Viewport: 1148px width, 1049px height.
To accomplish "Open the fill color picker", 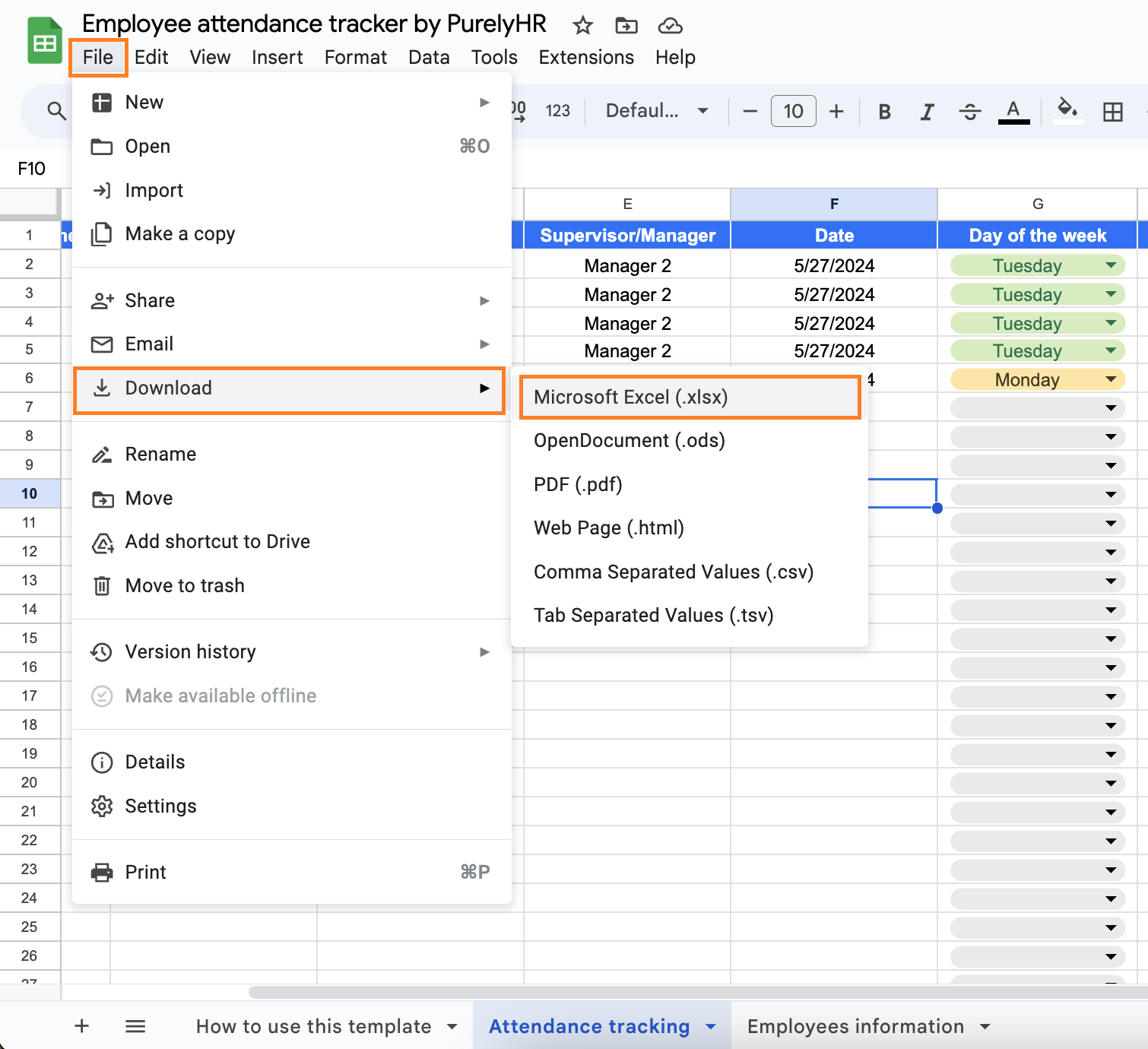I will [1068, 111].
